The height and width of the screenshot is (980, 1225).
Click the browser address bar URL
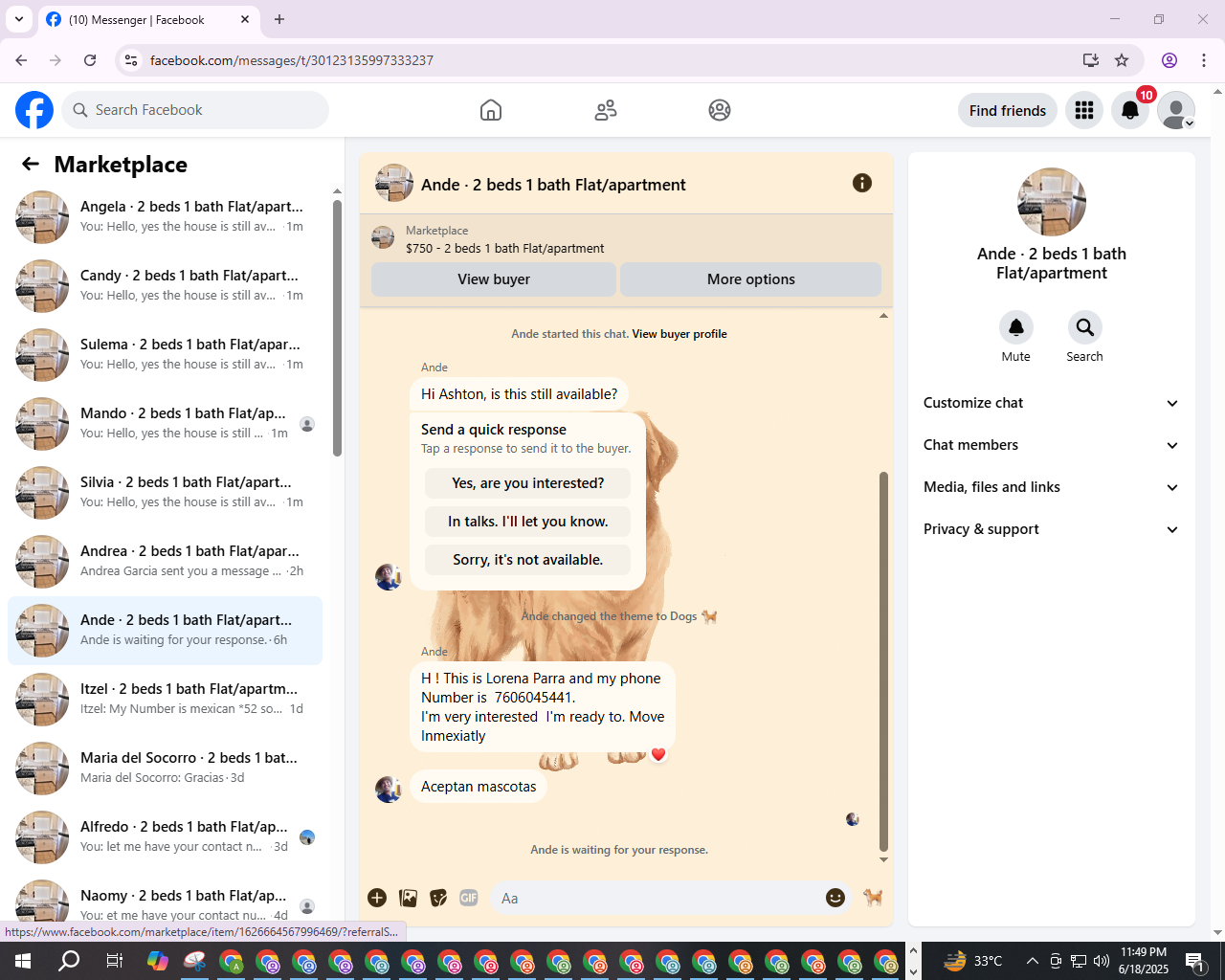(292, 60)
